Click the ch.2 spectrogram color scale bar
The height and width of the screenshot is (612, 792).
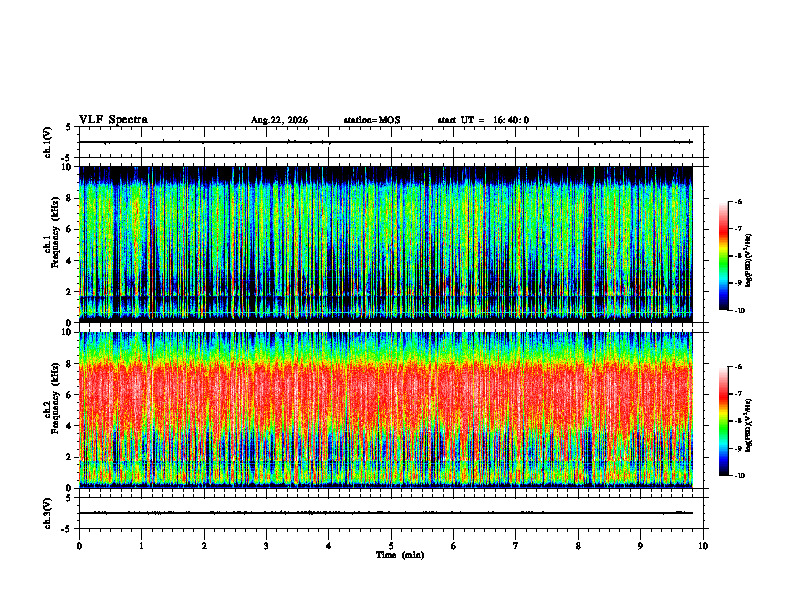pos(723,421)
